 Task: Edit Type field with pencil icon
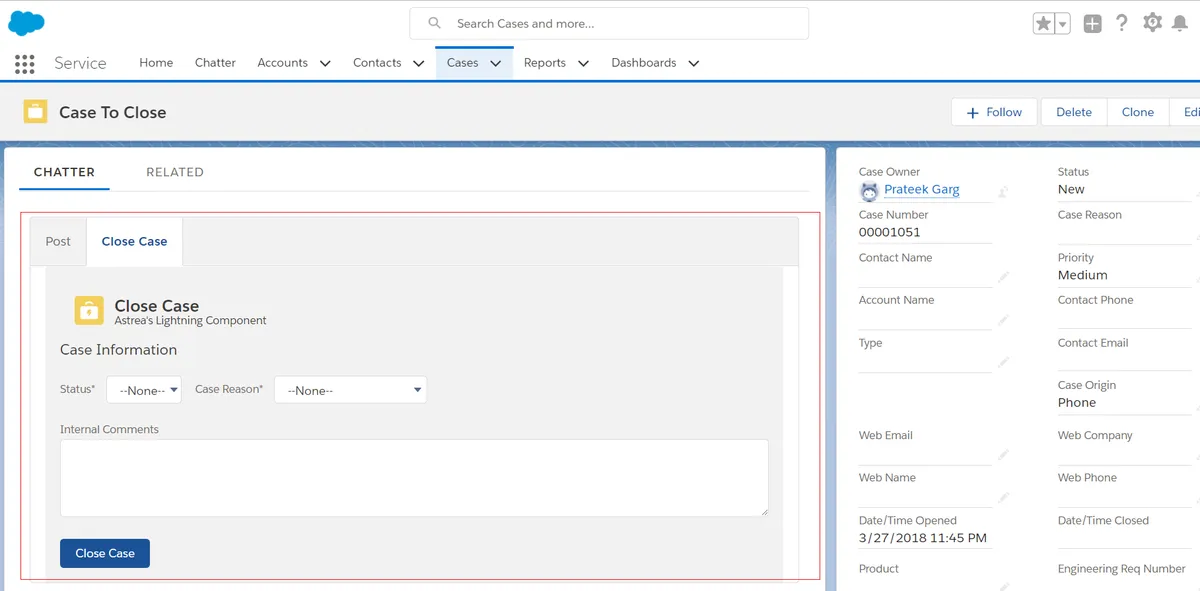(1003, 362)
